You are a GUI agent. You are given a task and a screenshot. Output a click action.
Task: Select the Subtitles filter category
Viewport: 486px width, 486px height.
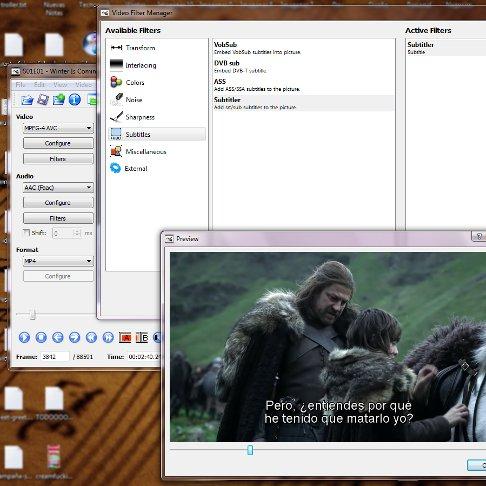pos(157,134)
